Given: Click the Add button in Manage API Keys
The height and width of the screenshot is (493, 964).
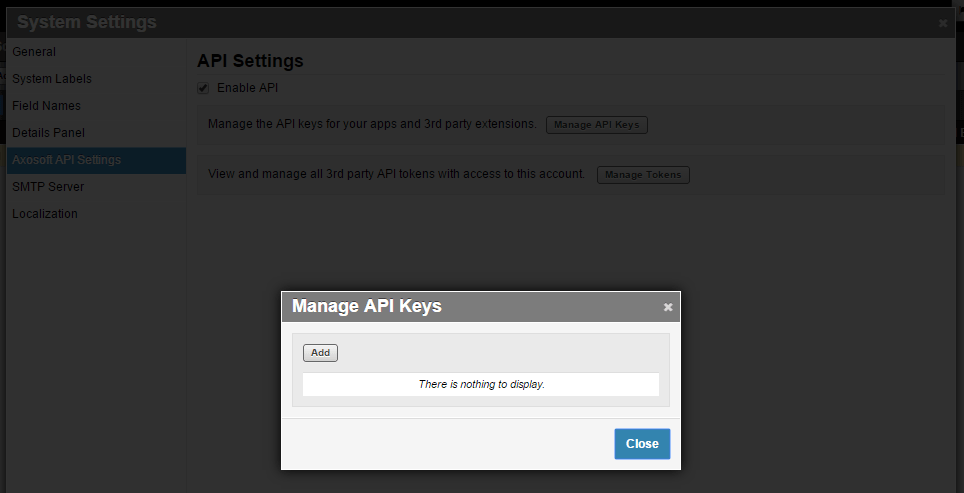Looking at the screenshot, I should pyautogui.click(x=320, y=353).
